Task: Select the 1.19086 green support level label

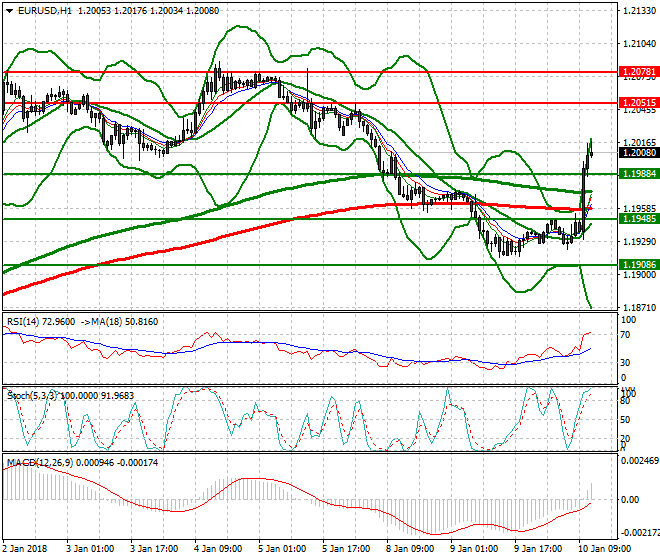Action: coord(635,265)
